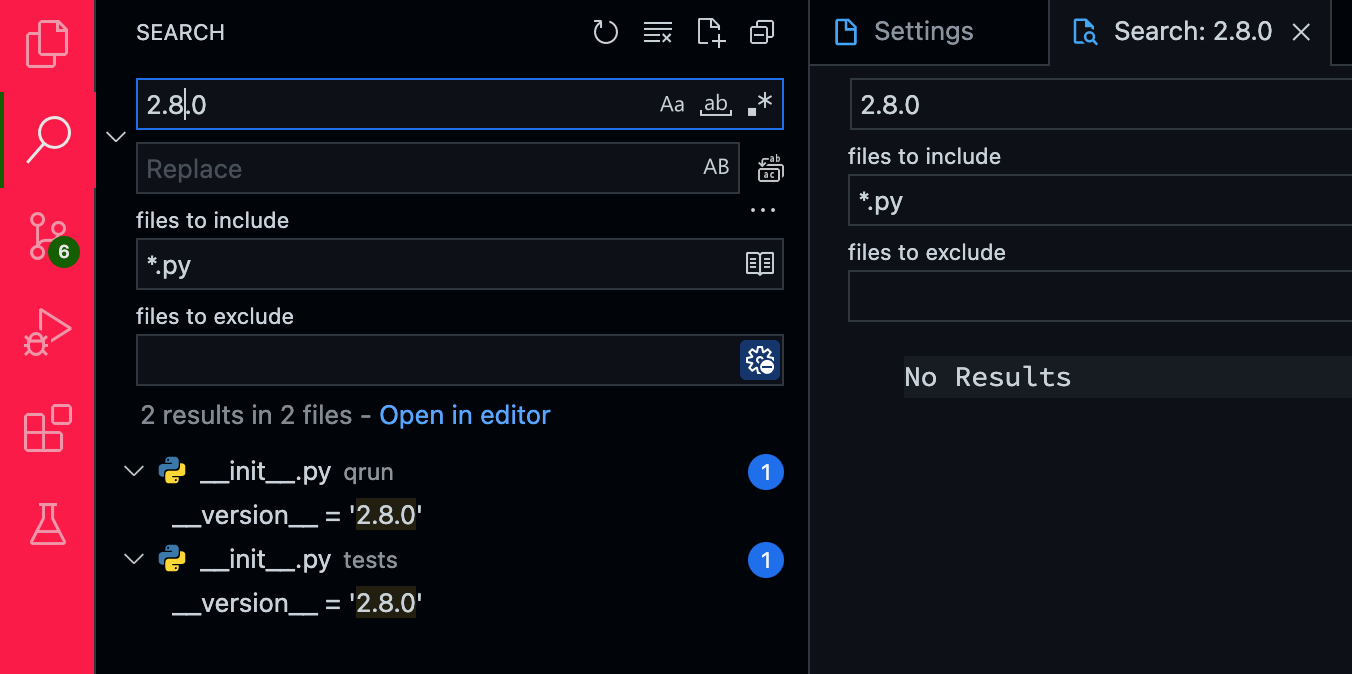Open the Run and Debug view

click(47, 330)
